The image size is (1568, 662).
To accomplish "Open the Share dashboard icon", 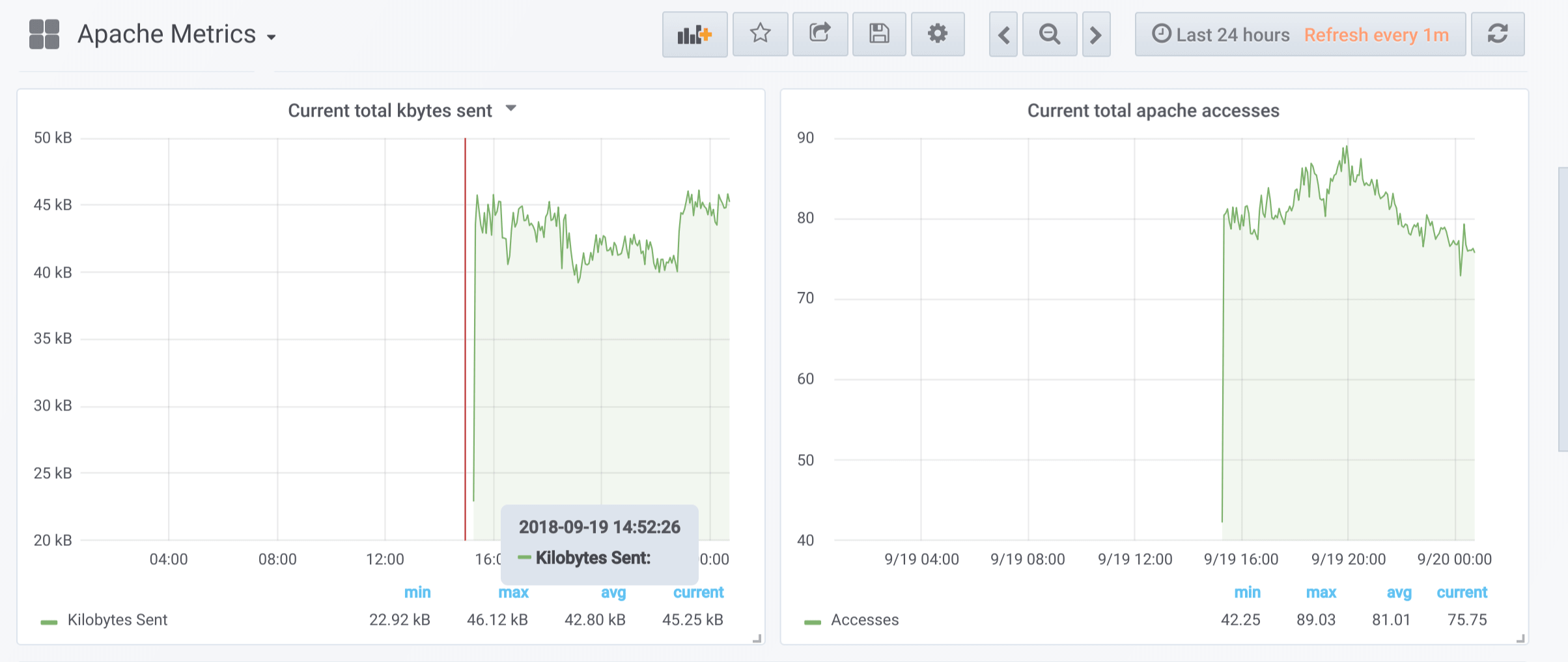I will click(x=820, y=34).
